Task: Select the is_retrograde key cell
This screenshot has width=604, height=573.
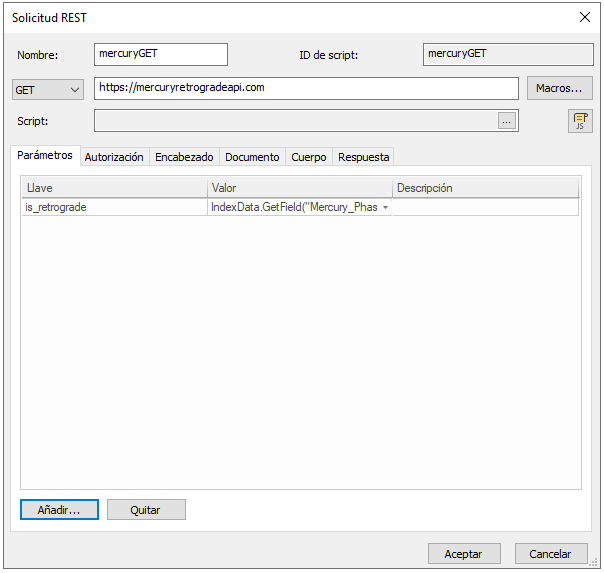Action: coord(114,208)
